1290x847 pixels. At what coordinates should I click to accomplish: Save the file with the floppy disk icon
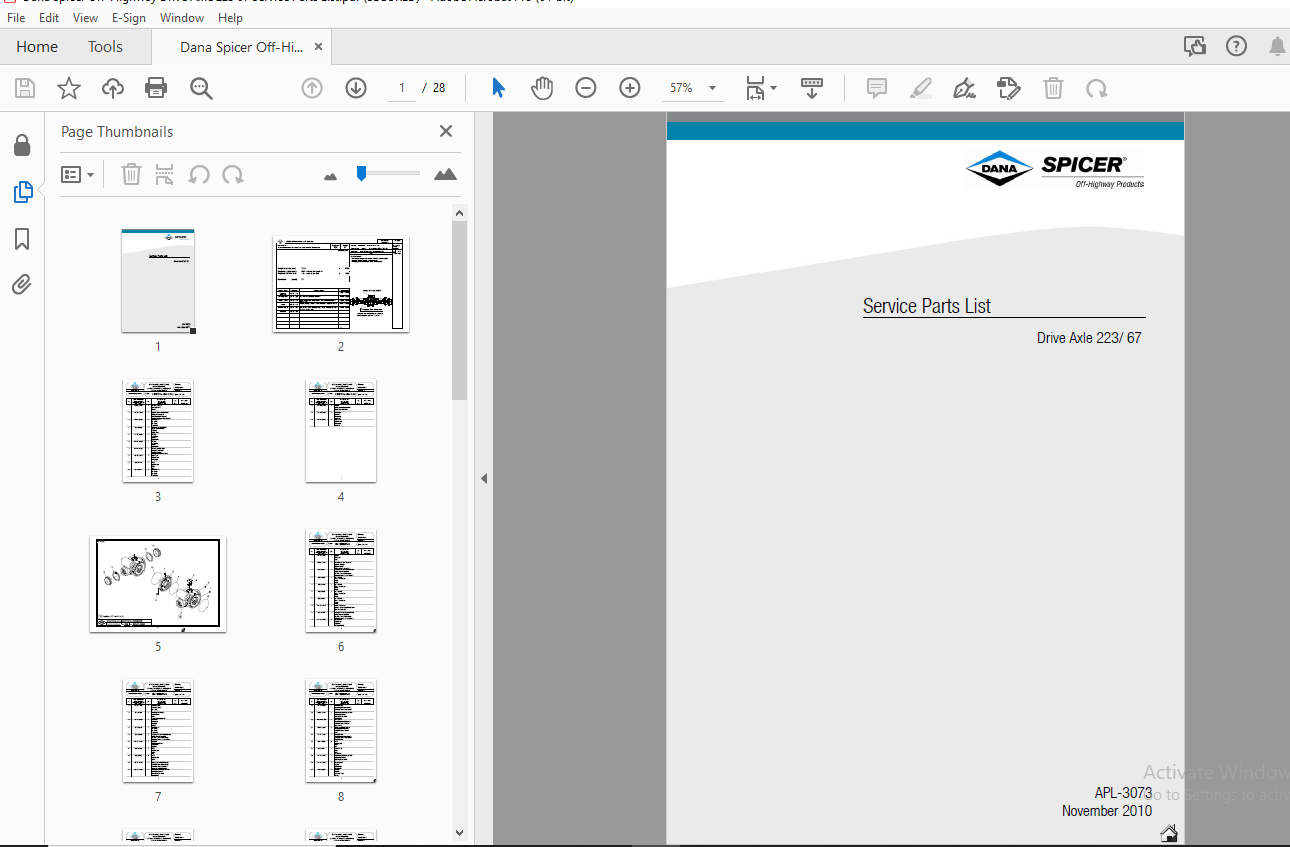click(x=25, y=88)
